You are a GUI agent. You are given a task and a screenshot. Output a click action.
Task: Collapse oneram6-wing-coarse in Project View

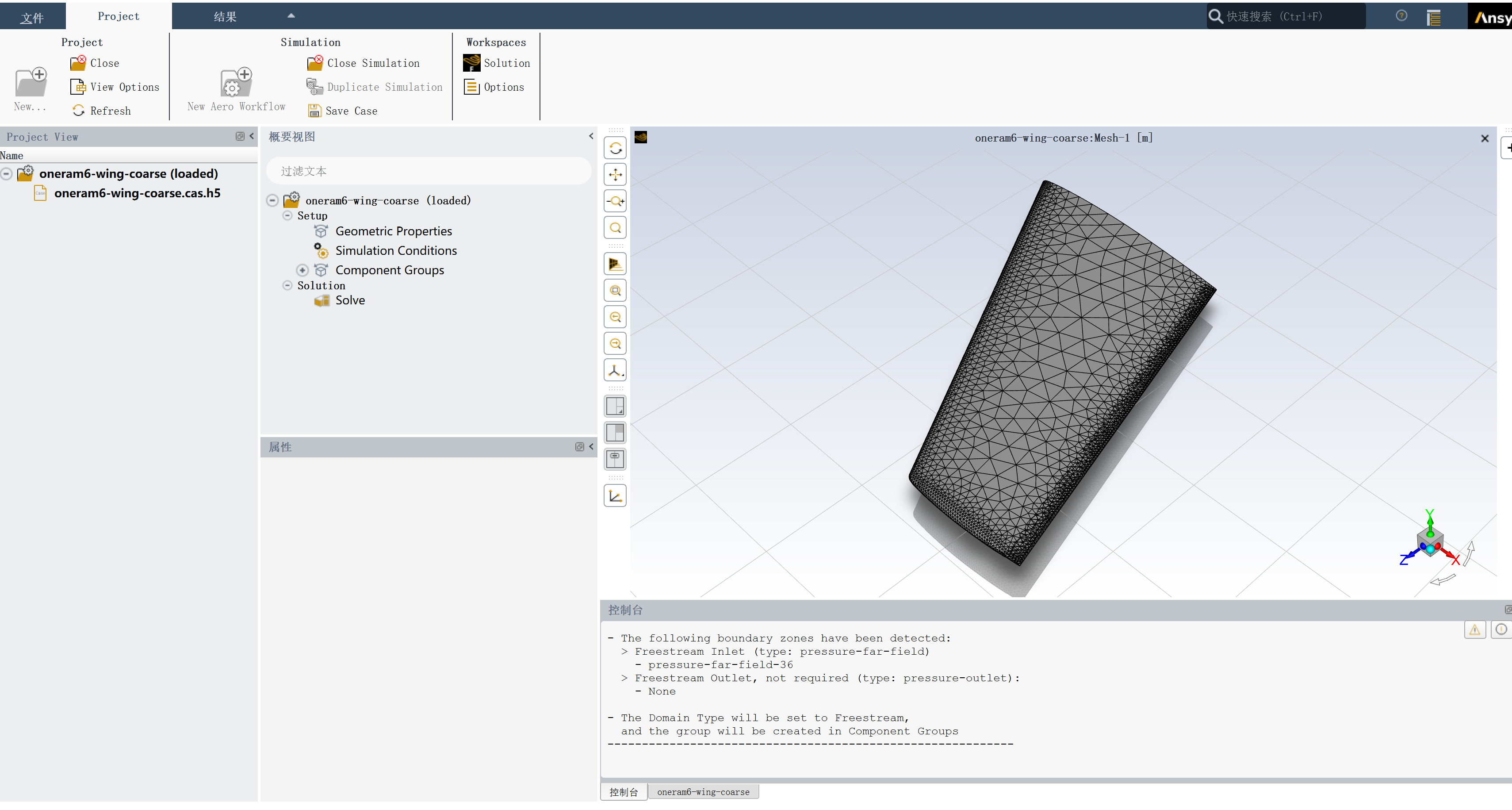coord(7,174)
